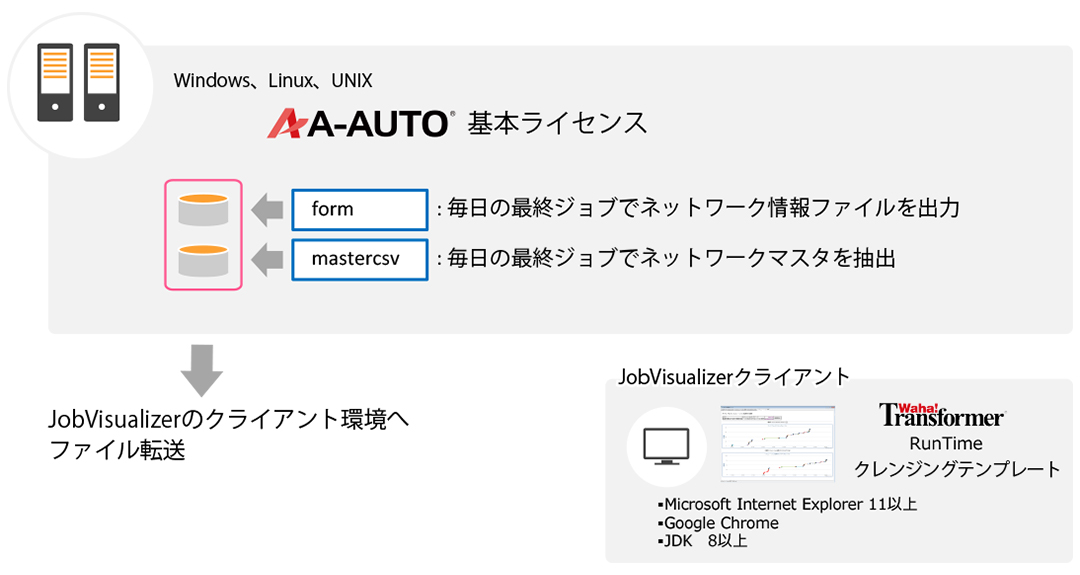Click the RunTime label

pyautogui.click(x=946, y=443)
